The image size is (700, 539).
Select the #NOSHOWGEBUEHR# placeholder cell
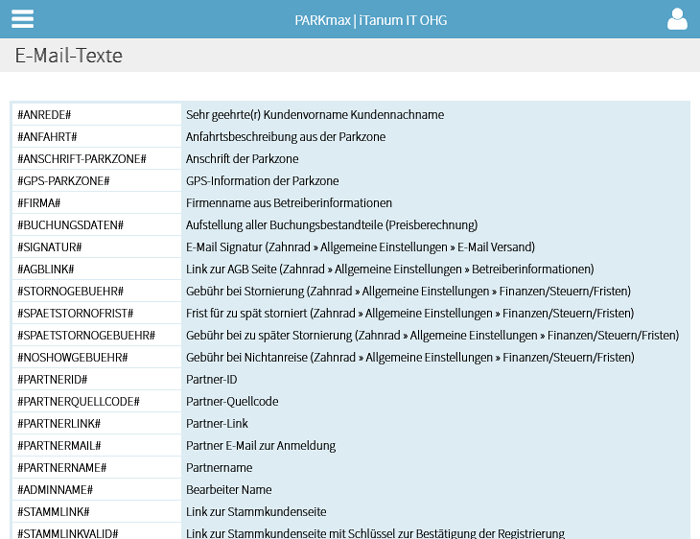(96, 357)
